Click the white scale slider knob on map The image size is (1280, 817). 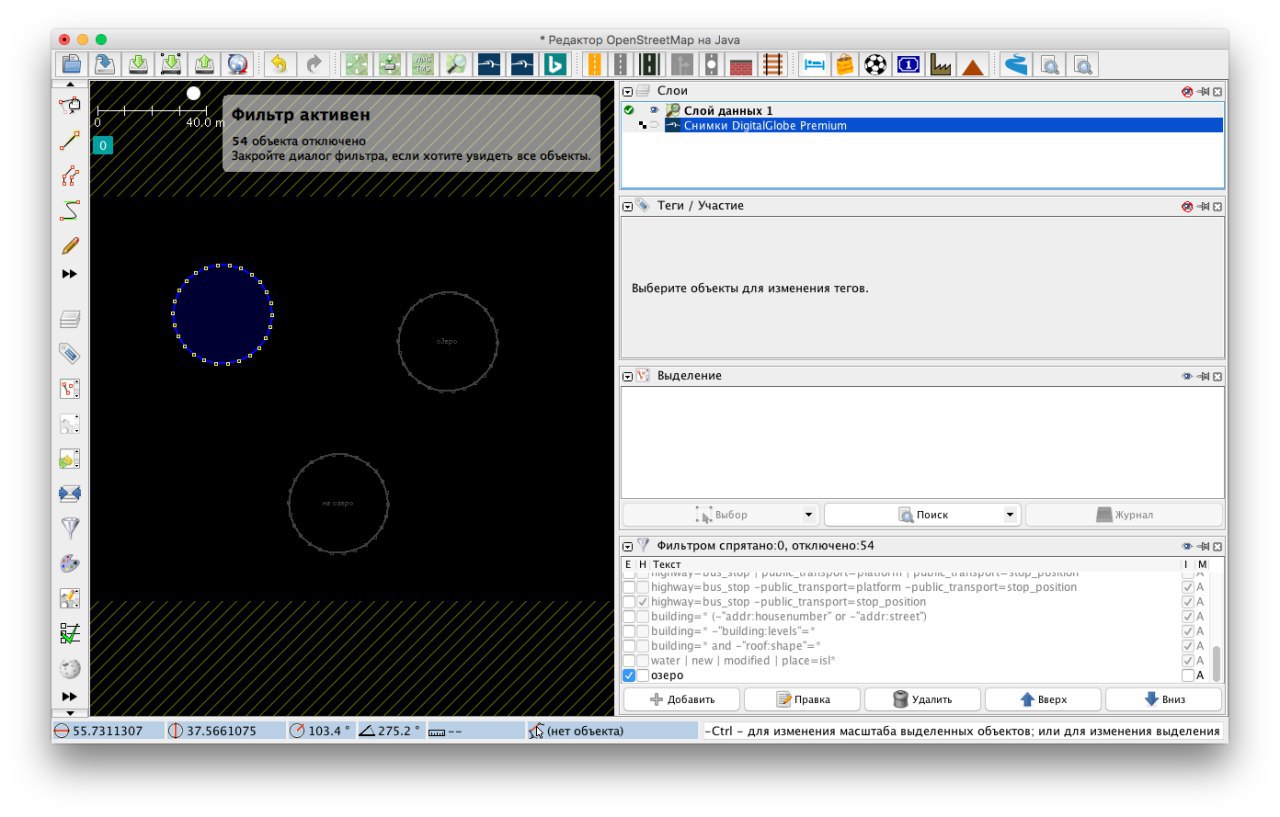pyautogui.click(x=193, y=93)
